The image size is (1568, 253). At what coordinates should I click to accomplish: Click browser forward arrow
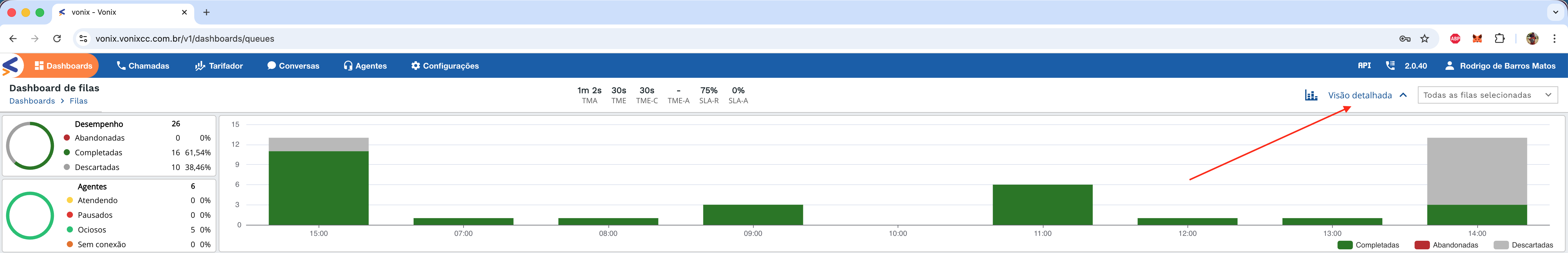35,38
